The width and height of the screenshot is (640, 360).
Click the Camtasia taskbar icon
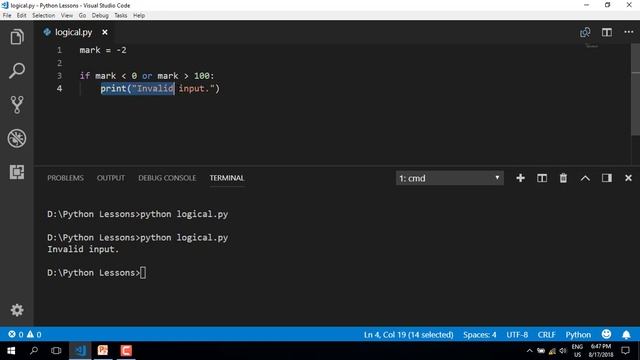[126, 351]
